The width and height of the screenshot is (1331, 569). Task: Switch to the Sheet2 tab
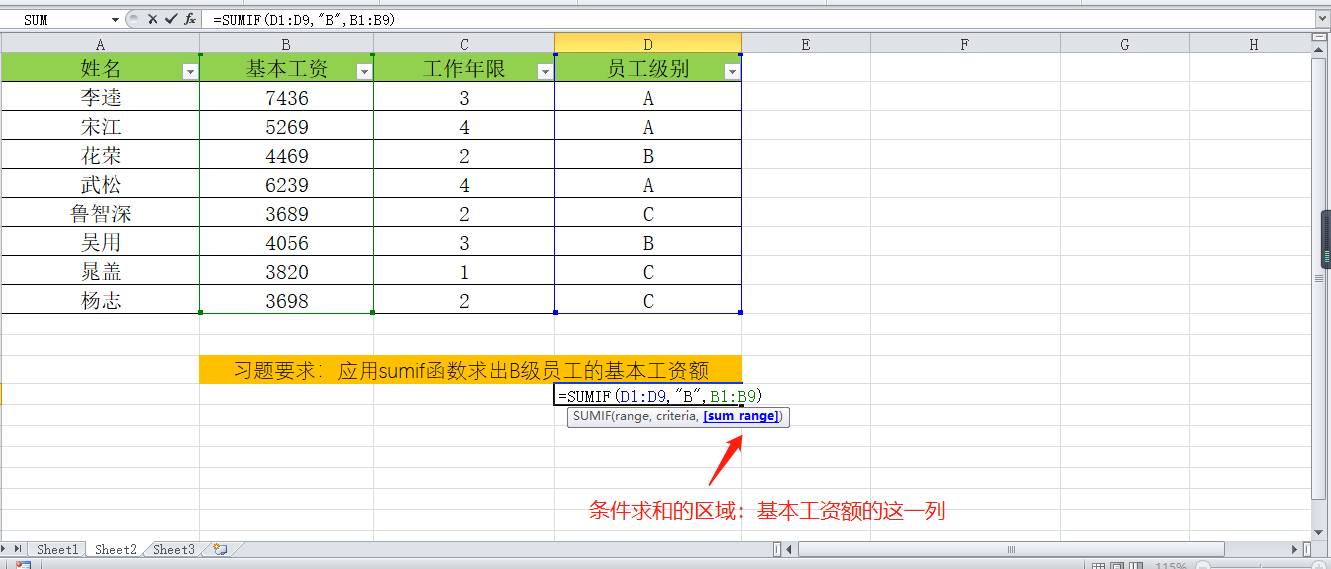click(x=115, y=549)
